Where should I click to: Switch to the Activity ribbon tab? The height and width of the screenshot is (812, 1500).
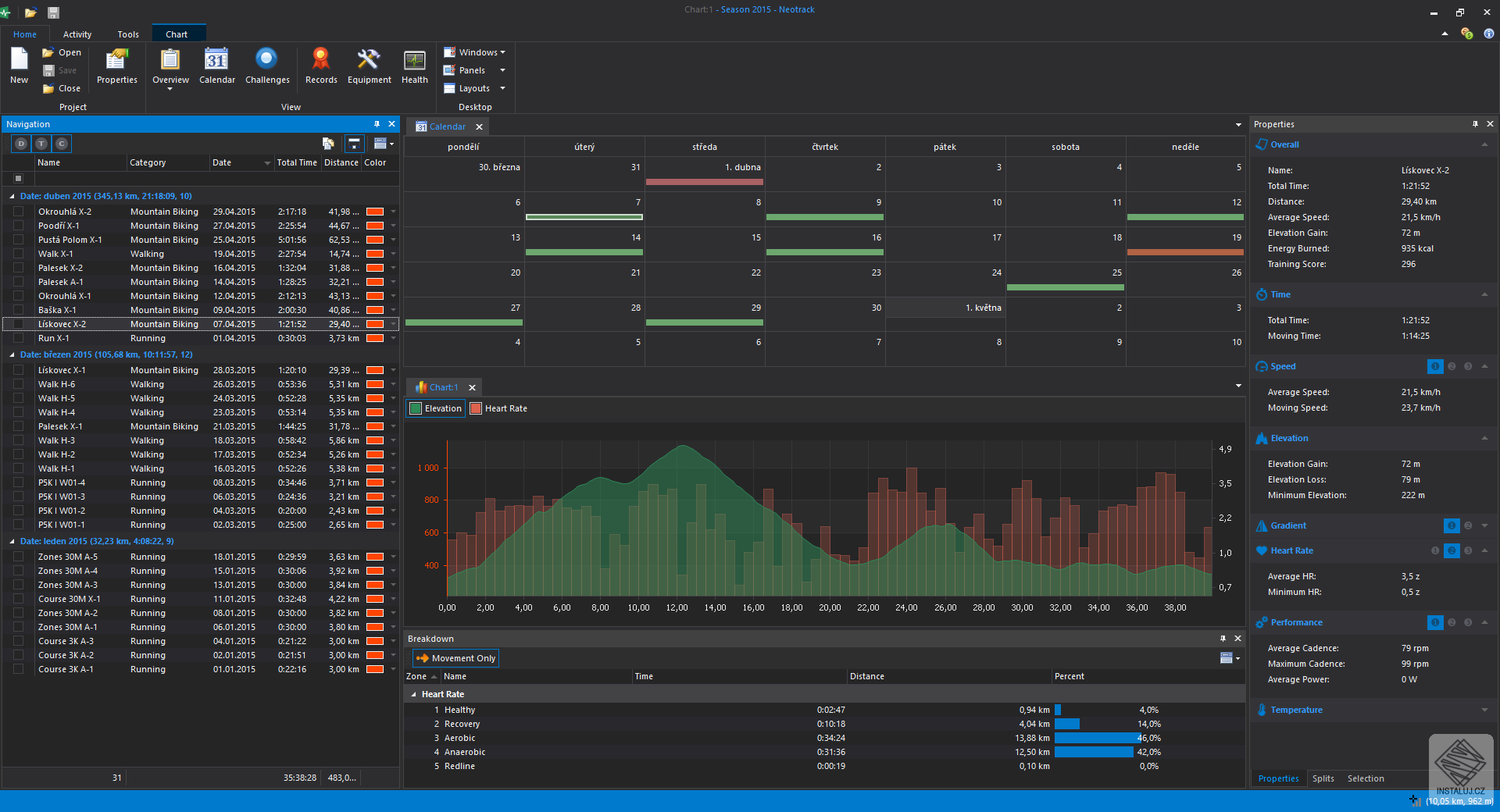coord(77,34)
